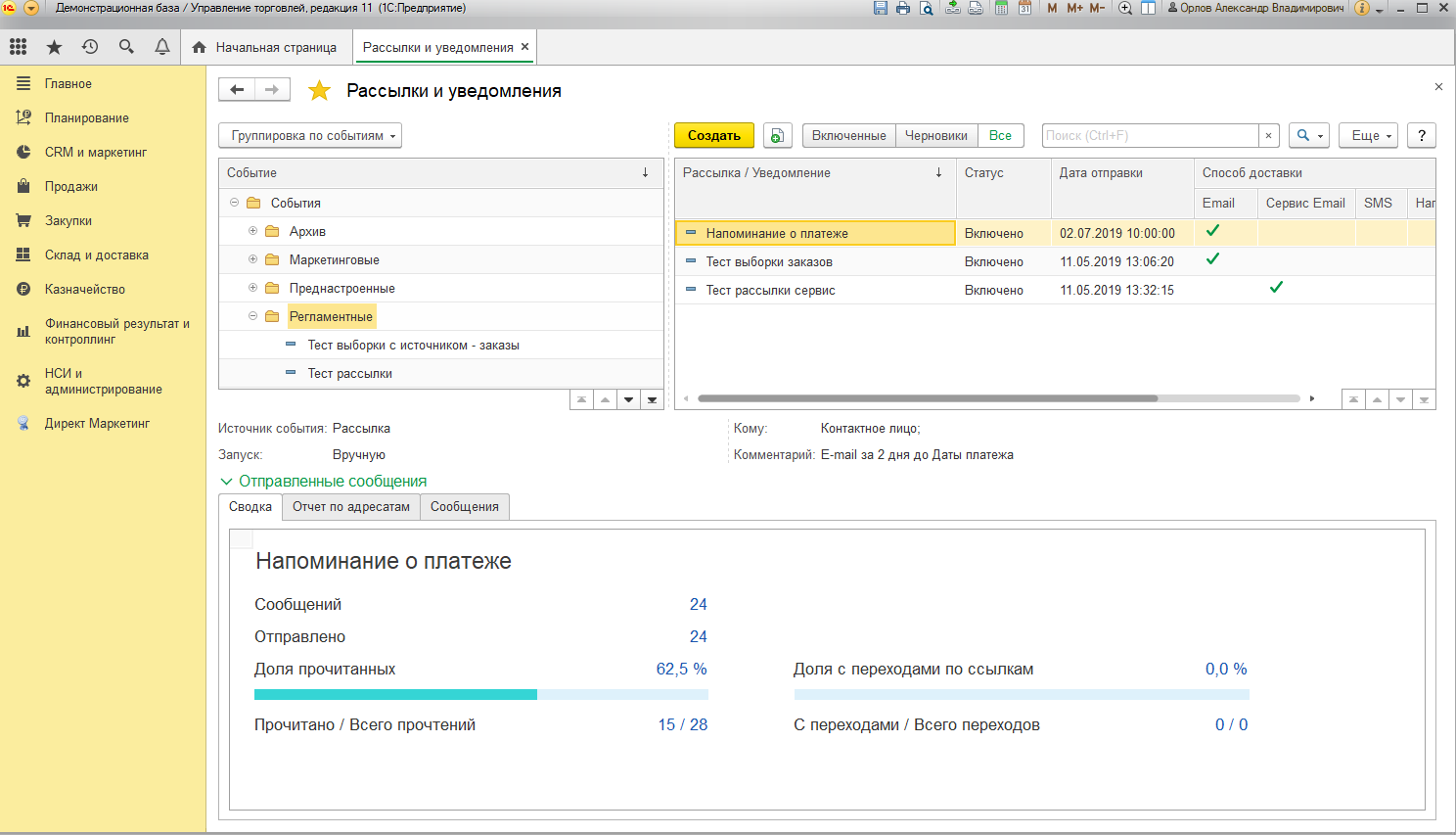Image resolution: width=1456 pixels, height=835 pixels.
Task: Select Тест рассылки tree item
Action: [x=349, y=374]
